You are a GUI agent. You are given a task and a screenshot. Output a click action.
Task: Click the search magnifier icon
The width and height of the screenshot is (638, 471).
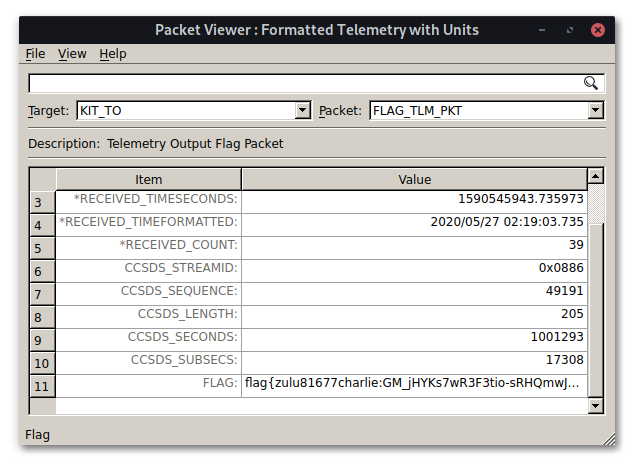[591, 83]
